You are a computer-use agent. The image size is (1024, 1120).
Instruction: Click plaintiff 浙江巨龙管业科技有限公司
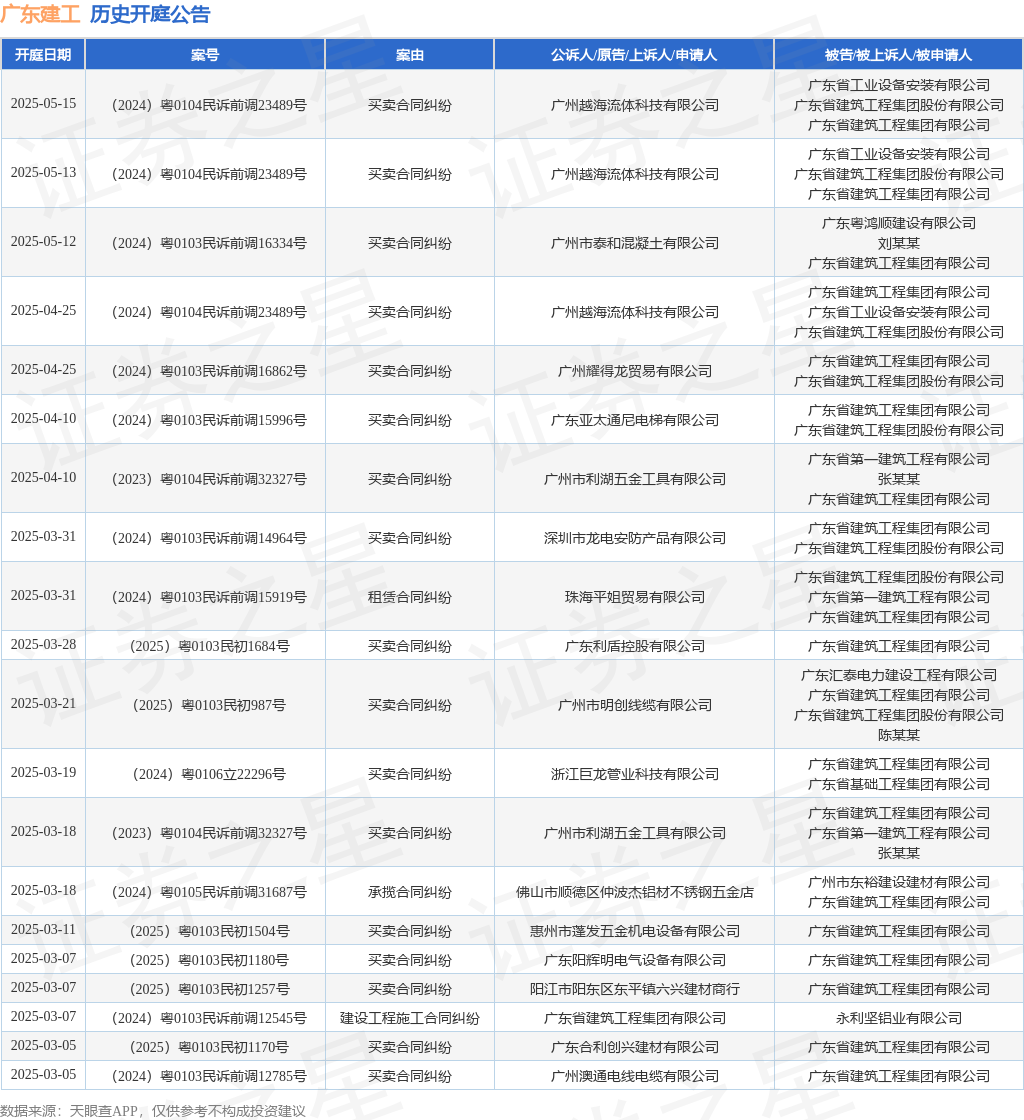[x=635, y=774]
